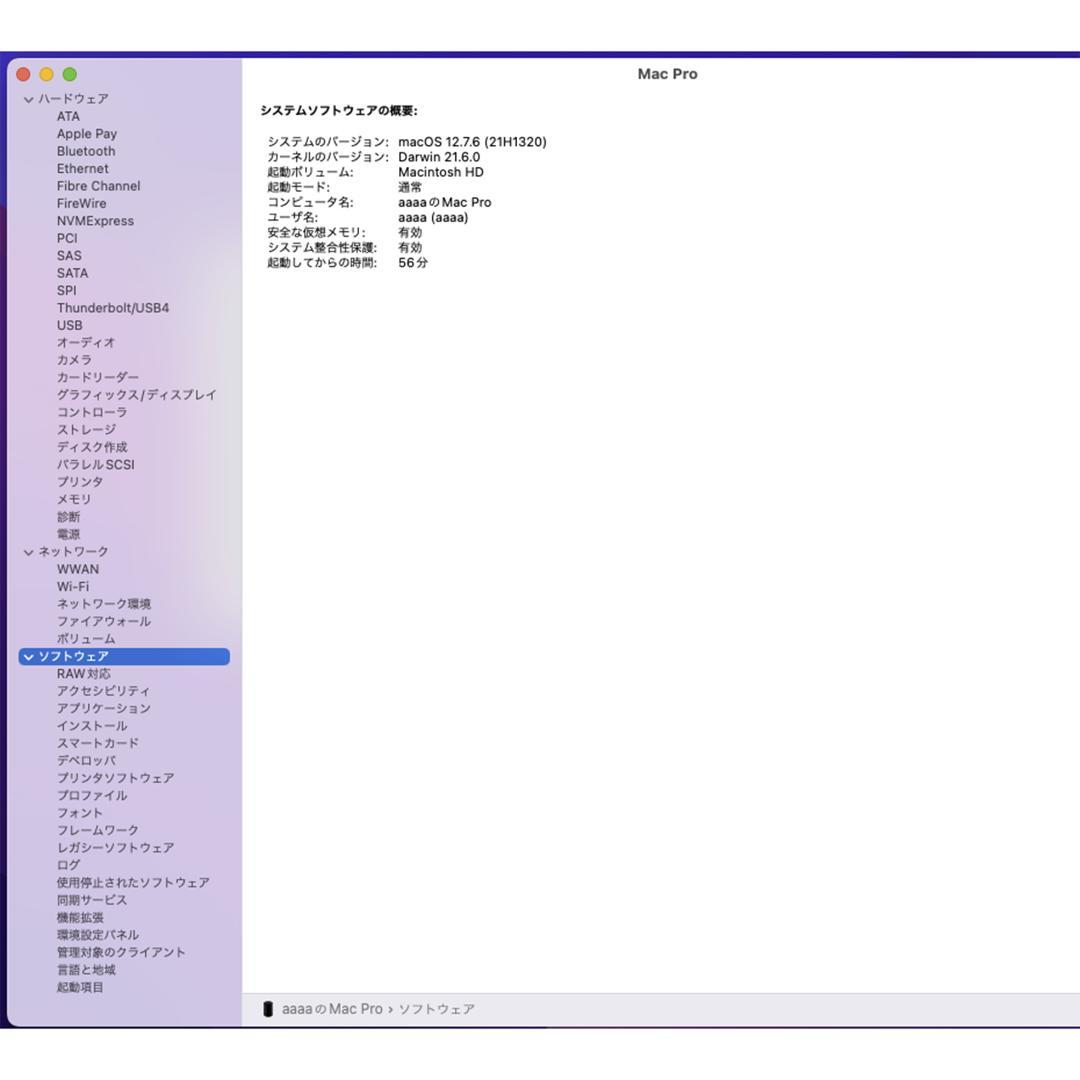Select ATA in the hardware list
Viewport: 1080px width, 1080px height.
click(68, 116)
